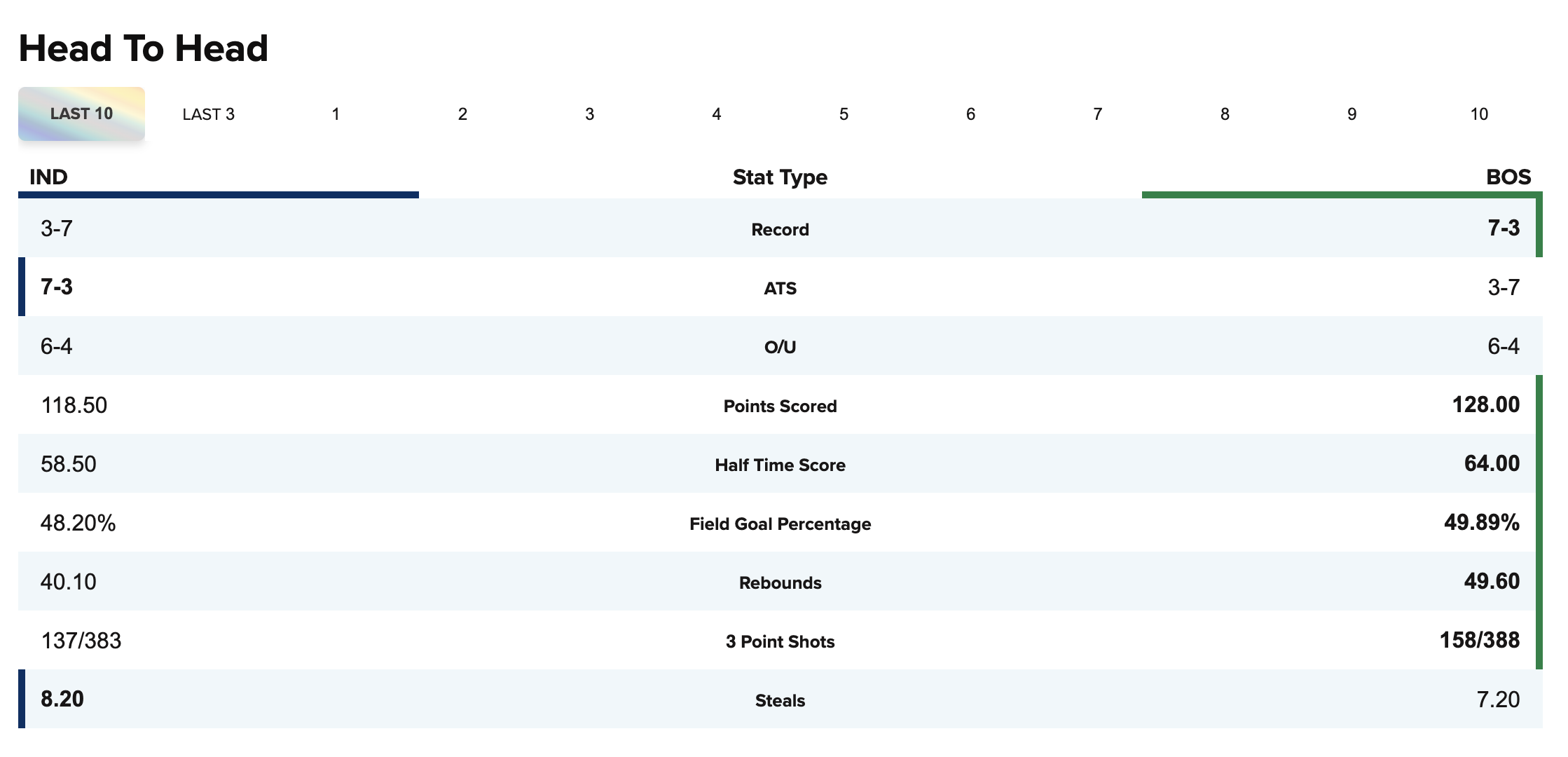Open game tab 9

tap(1352, 114)
